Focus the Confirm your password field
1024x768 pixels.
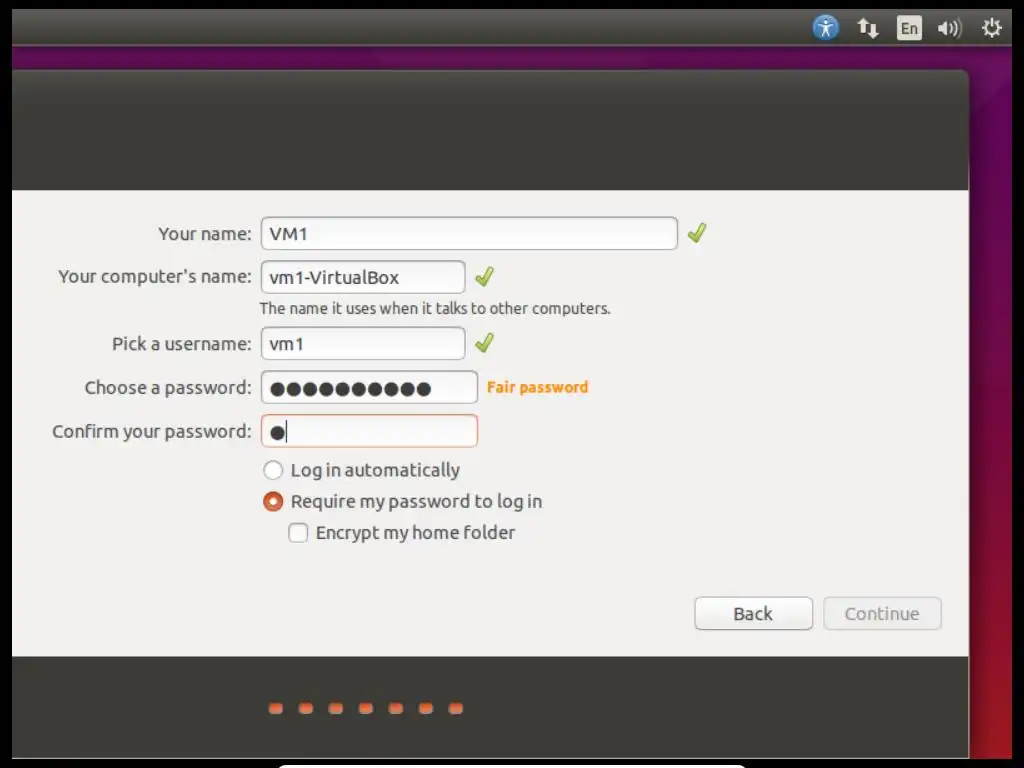point(370,431)
